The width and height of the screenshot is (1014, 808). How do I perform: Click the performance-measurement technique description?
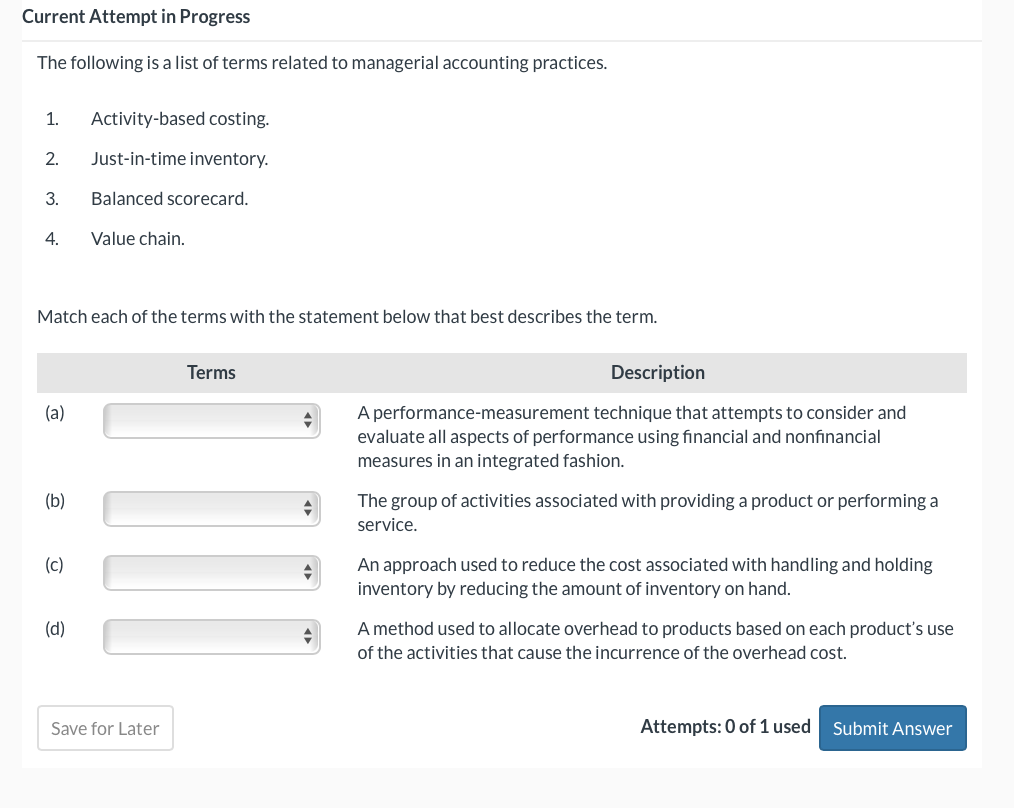pyautogui.click(x=632, y=437)
